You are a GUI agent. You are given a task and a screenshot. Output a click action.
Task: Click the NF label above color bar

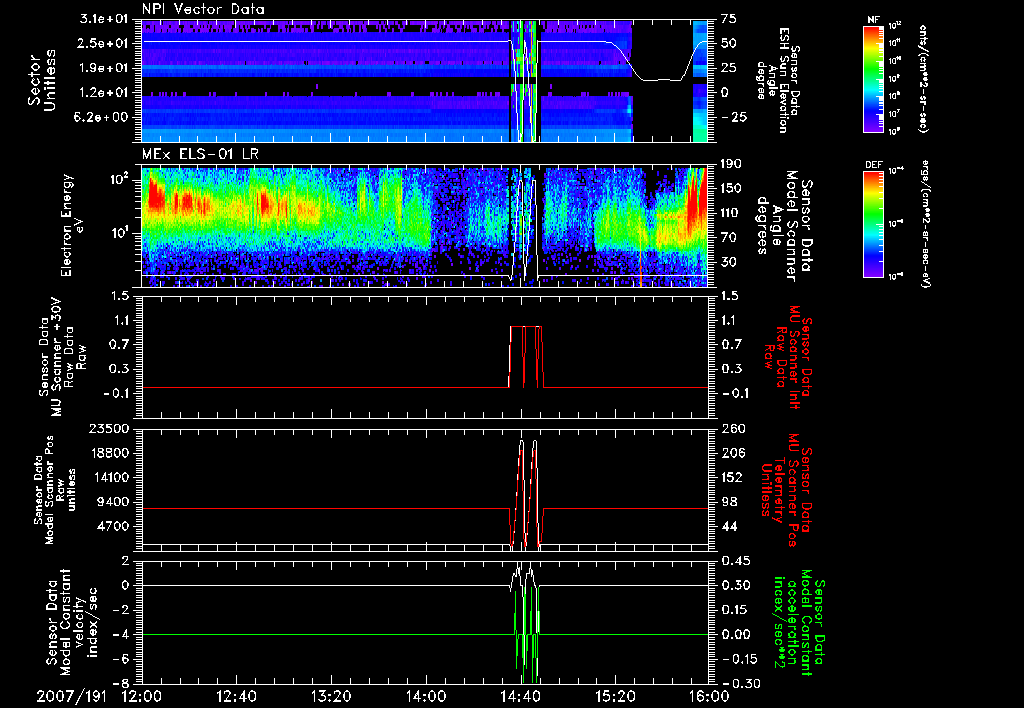click(x=873, y=20)
